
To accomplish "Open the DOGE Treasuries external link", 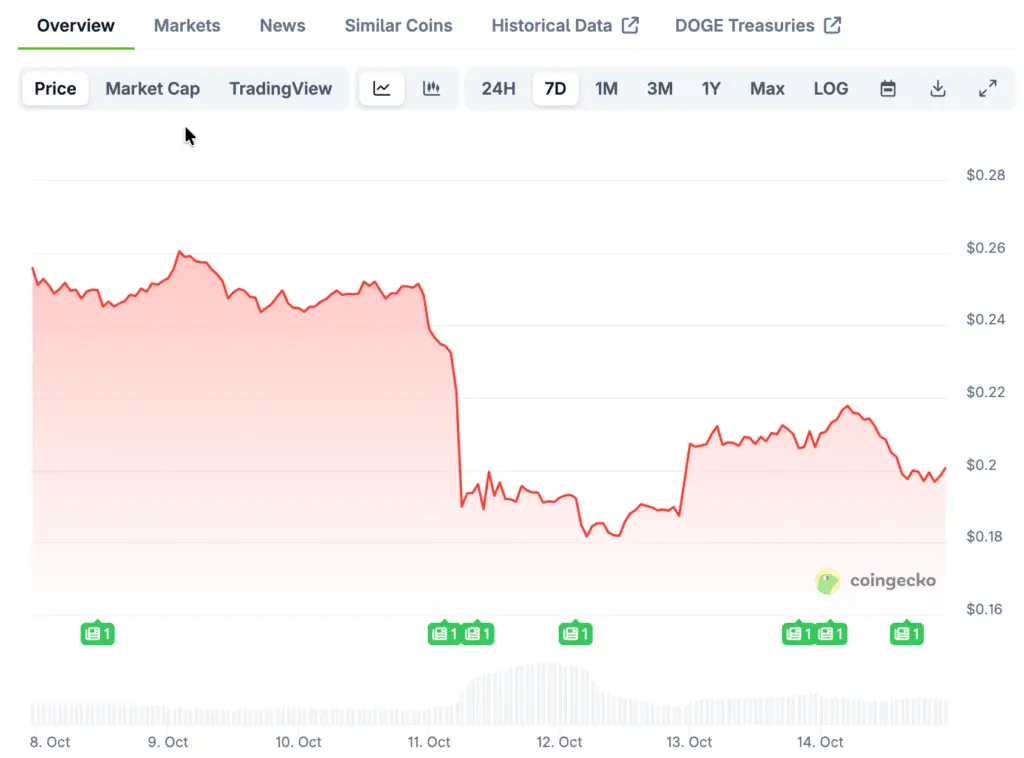I will tap(757, 25).
